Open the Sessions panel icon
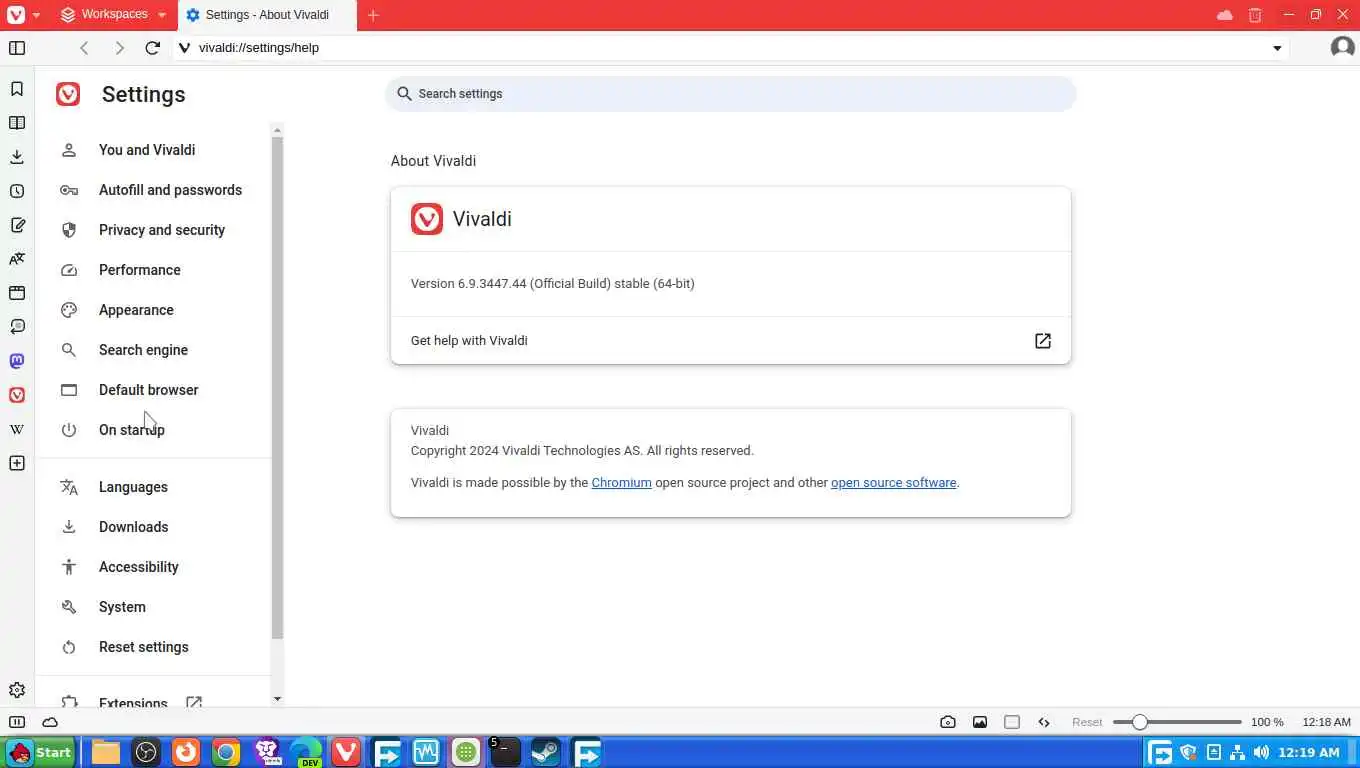Image resolution: width=1360 pixels, height=768 pixels. (17, 327)
